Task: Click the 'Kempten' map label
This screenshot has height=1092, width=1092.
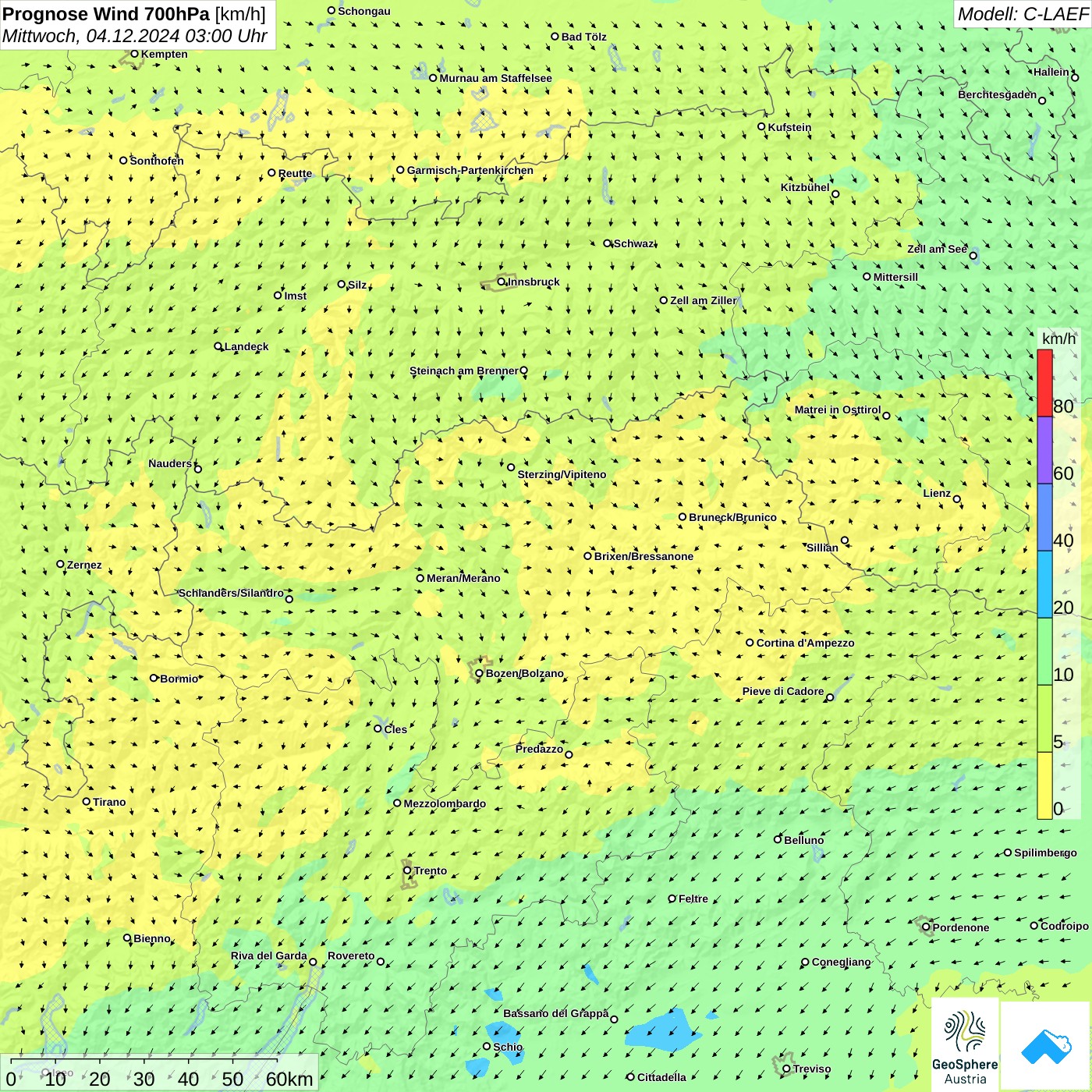Action: (165, 54)
